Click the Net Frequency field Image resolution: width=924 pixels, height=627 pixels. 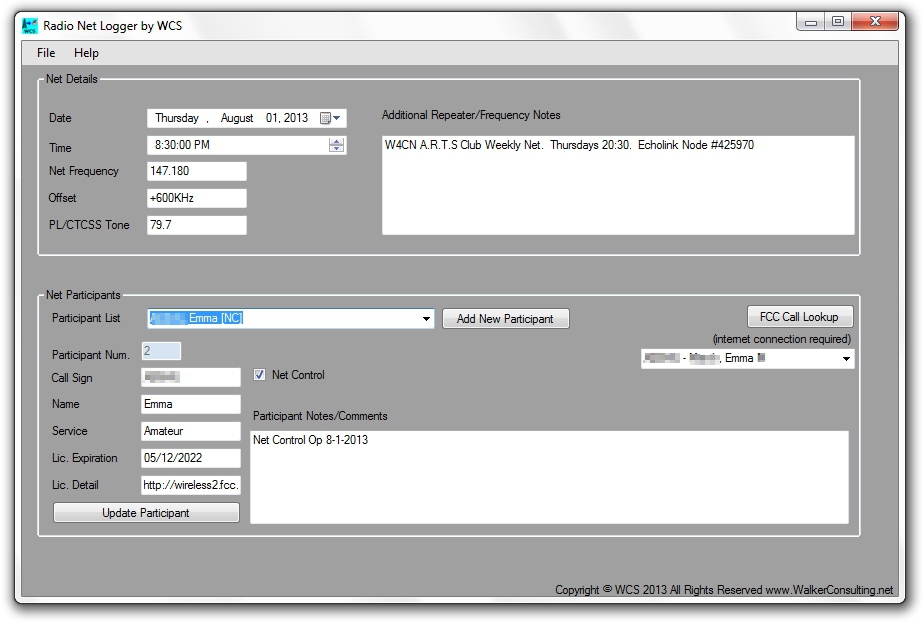(x=196, y=171)
